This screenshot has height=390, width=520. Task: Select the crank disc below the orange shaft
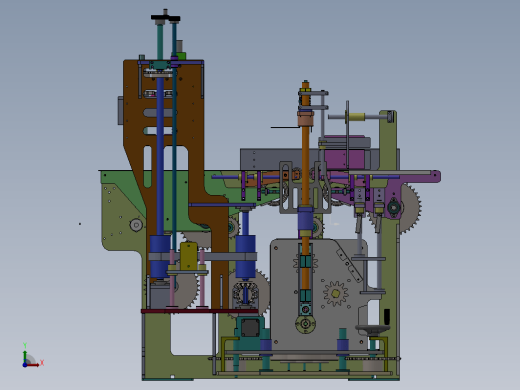(x=305, y=324)
